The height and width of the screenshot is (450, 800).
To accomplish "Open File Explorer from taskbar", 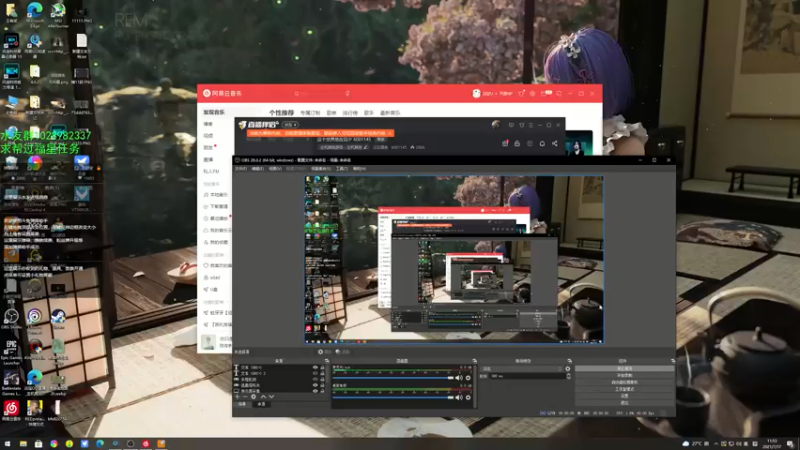I will coord(23,444).
